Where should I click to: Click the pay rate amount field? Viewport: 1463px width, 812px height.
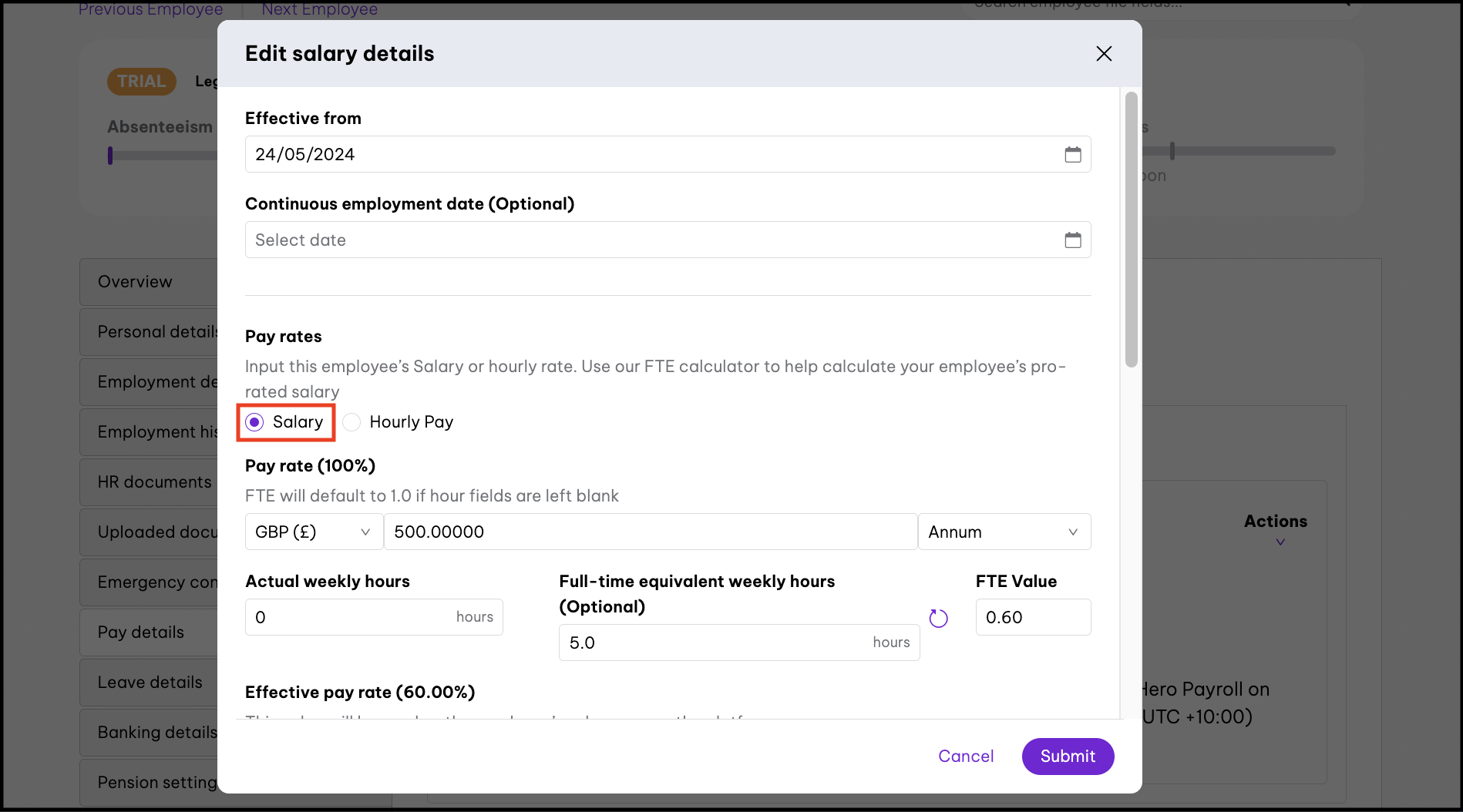pyautogui.click(x=650, y=532)
